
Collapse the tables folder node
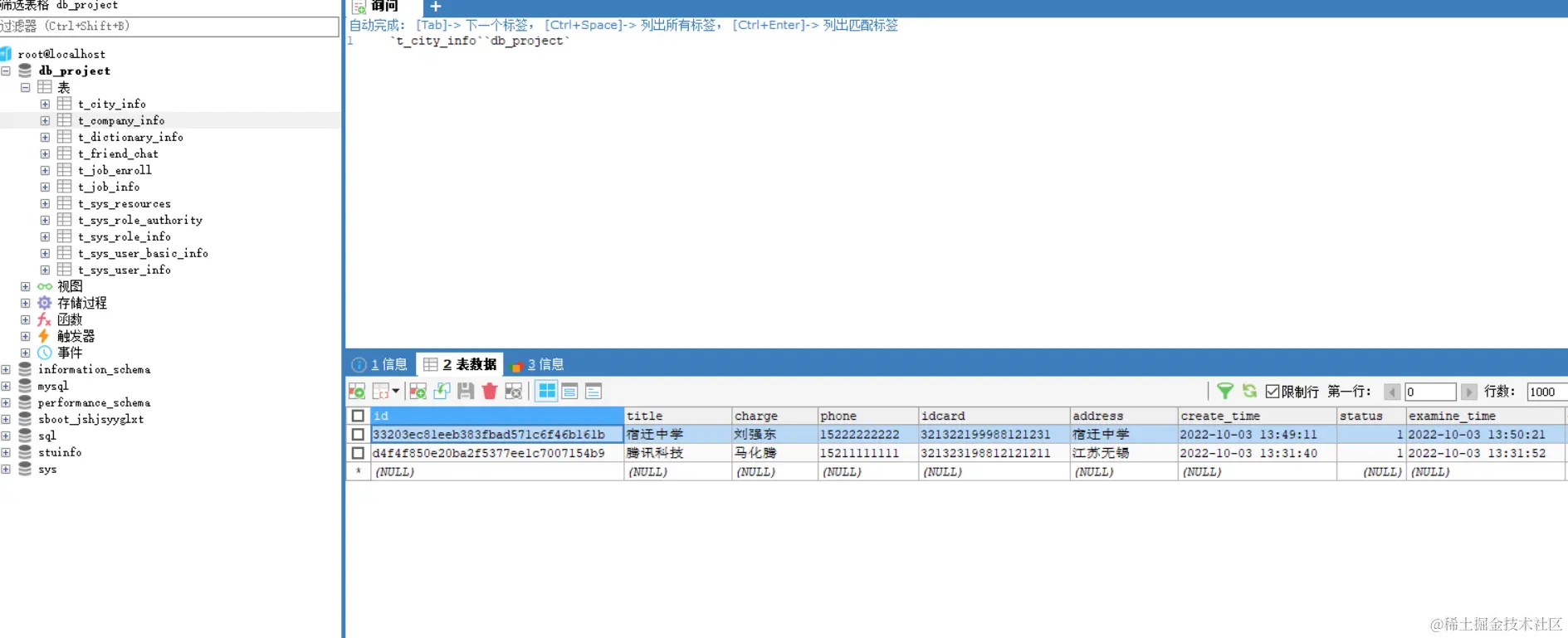click(26, 87)
